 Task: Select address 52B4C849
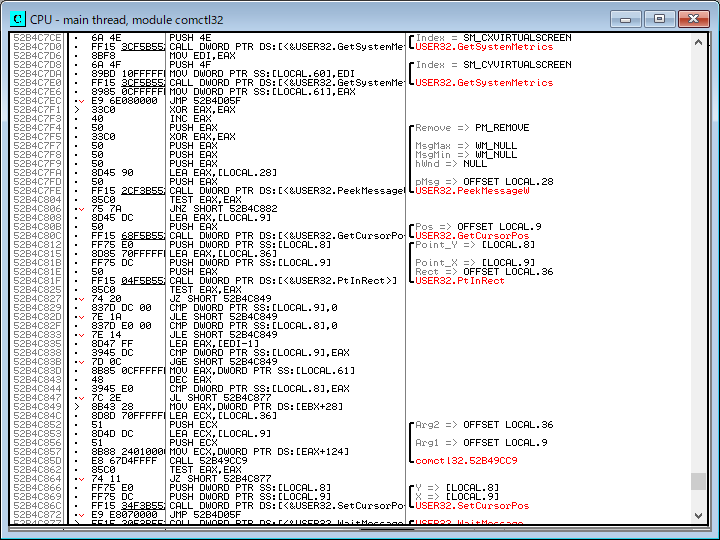click(37, 406)
